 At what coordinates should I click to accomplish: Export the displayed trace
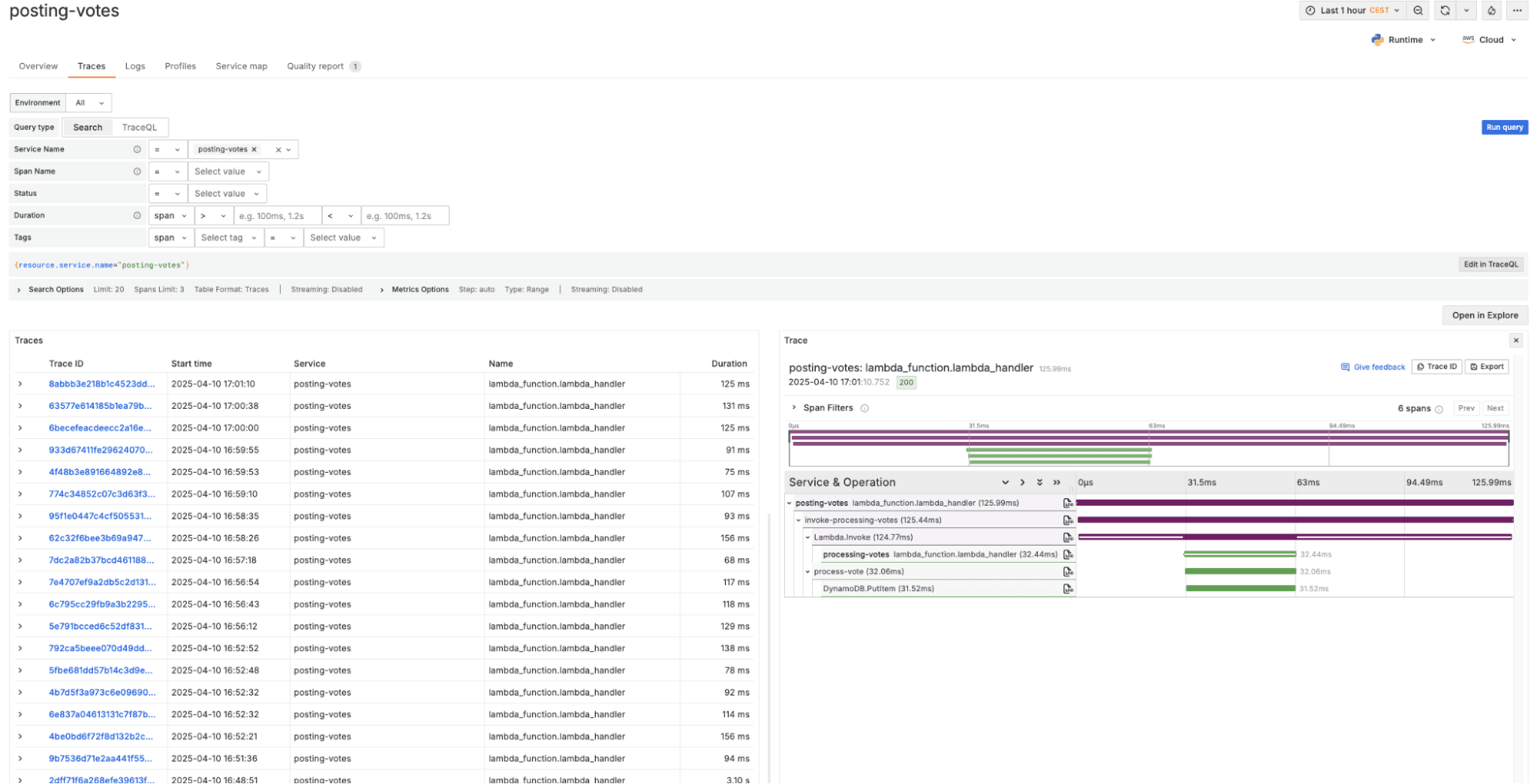point(1486,367)
